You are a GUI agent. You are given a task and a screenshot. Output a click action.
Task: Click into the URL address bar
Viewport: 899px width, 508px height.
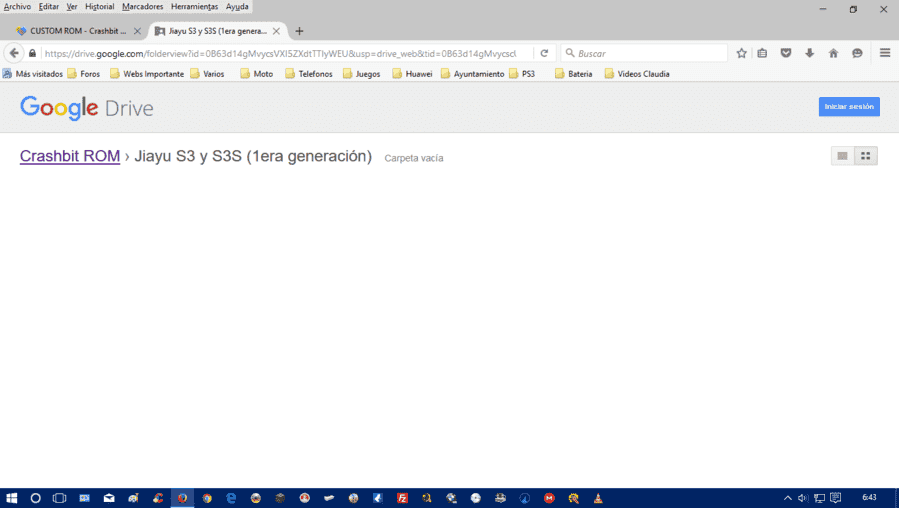tap(281, 53)
